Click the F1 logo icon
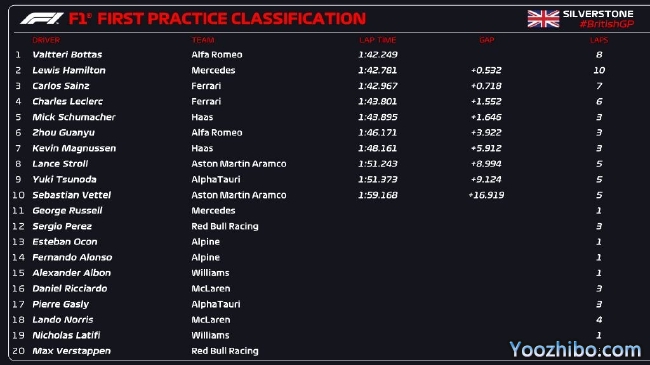 [42, 18]
